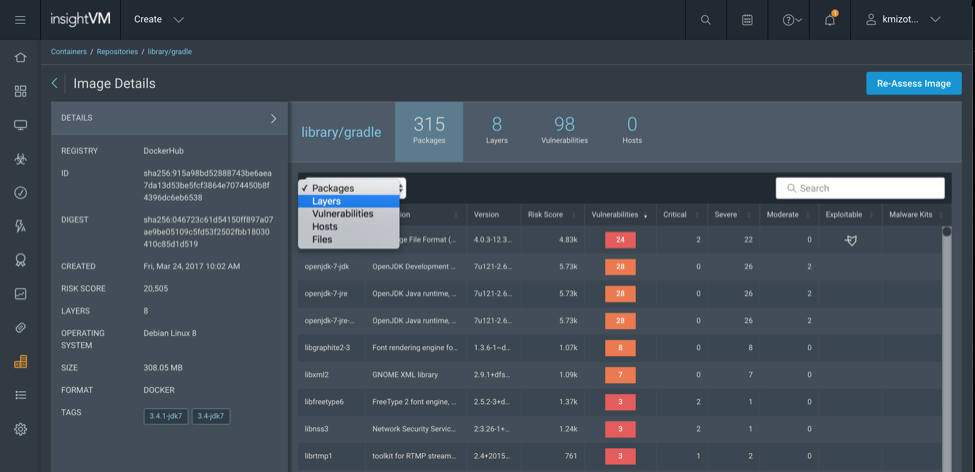The height and width of the screenshot is (472, 975).
Task: Switch to the 98 Vulnerabilities tab
Action: click(564, 130)
